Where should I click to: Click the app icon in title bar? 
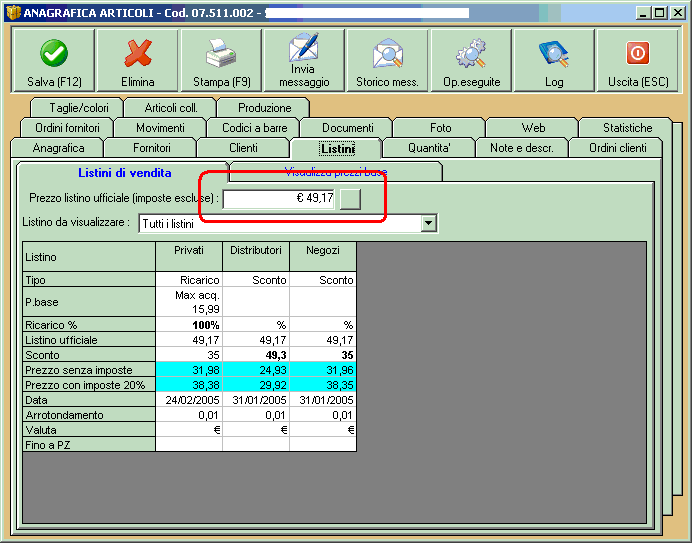13,12
